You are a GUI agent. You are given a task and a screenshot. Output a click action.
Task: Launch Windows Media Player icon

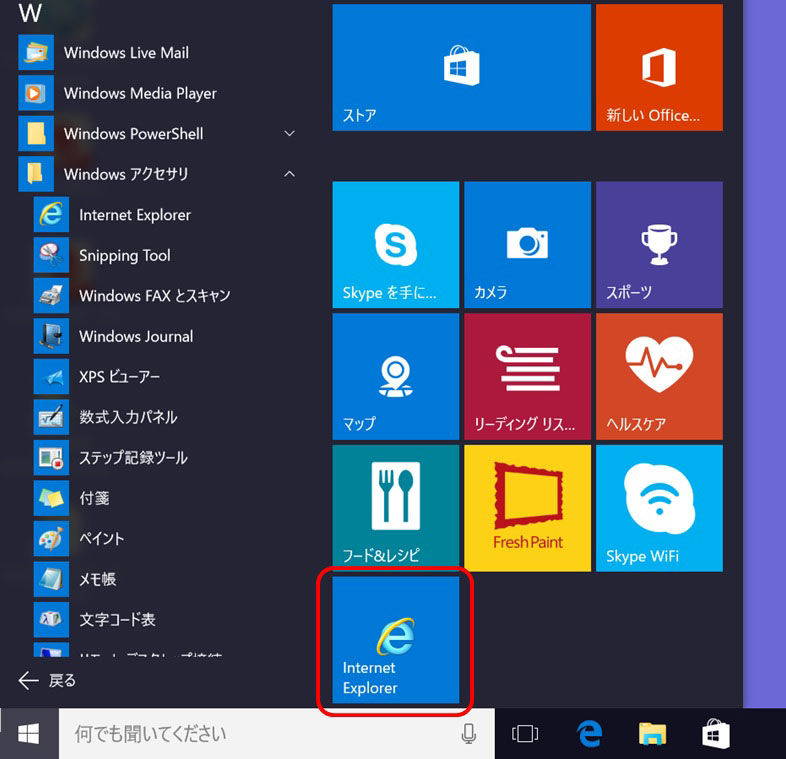36,93
